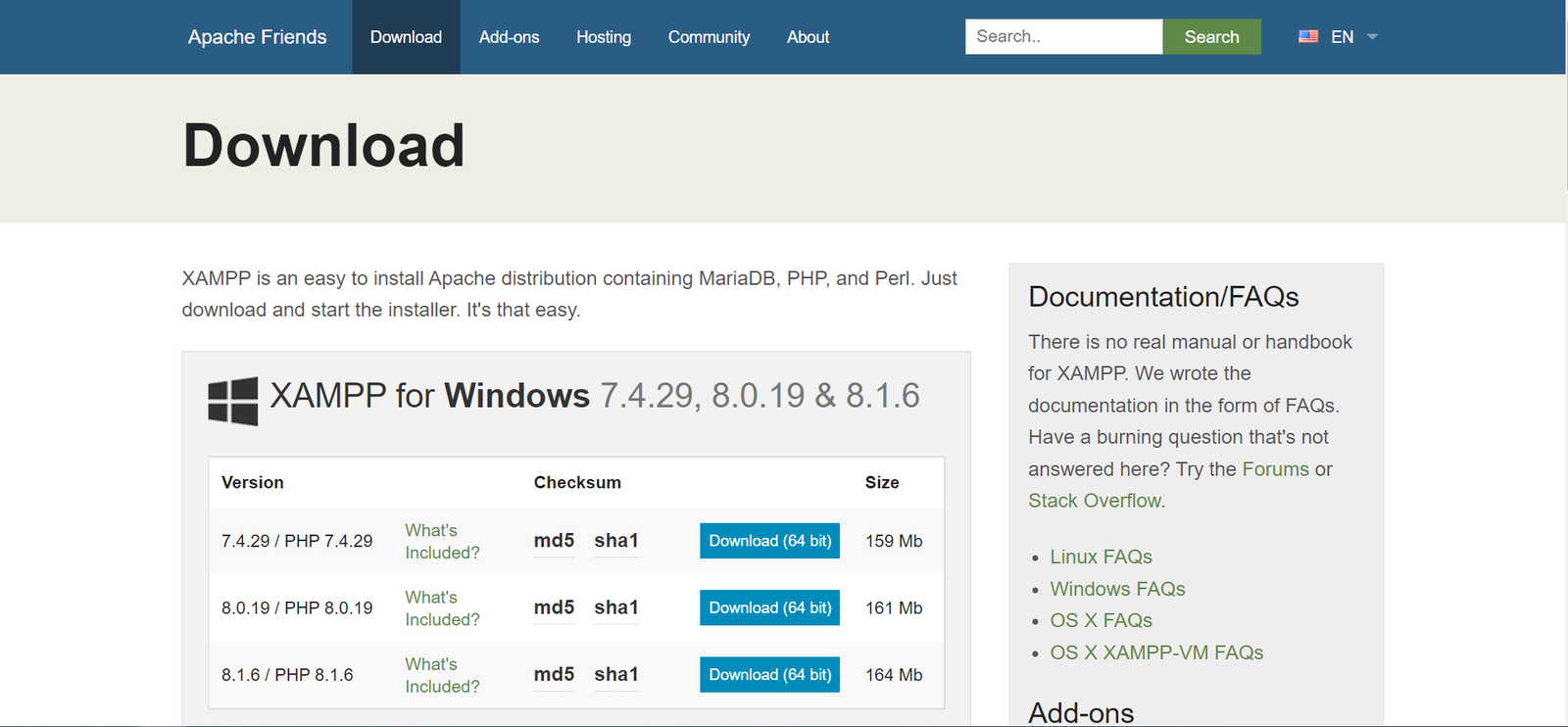Select the 8.0.19 / PHP 8.0.19 version cell
The image size is (1568, 727).
(297, 607)
